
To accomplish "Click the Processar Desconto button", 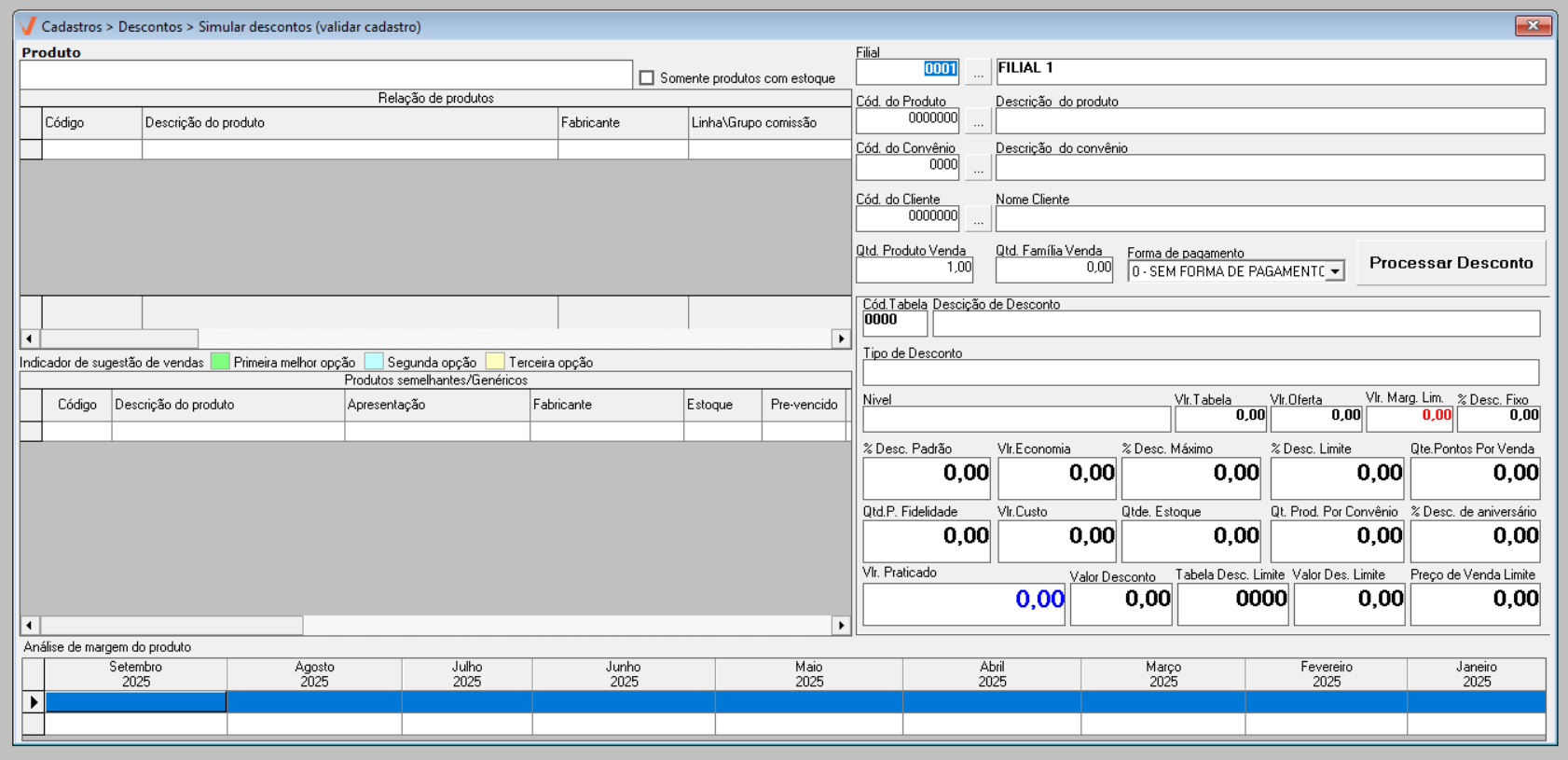I will pyautogui.click(x=1450, y=263).
